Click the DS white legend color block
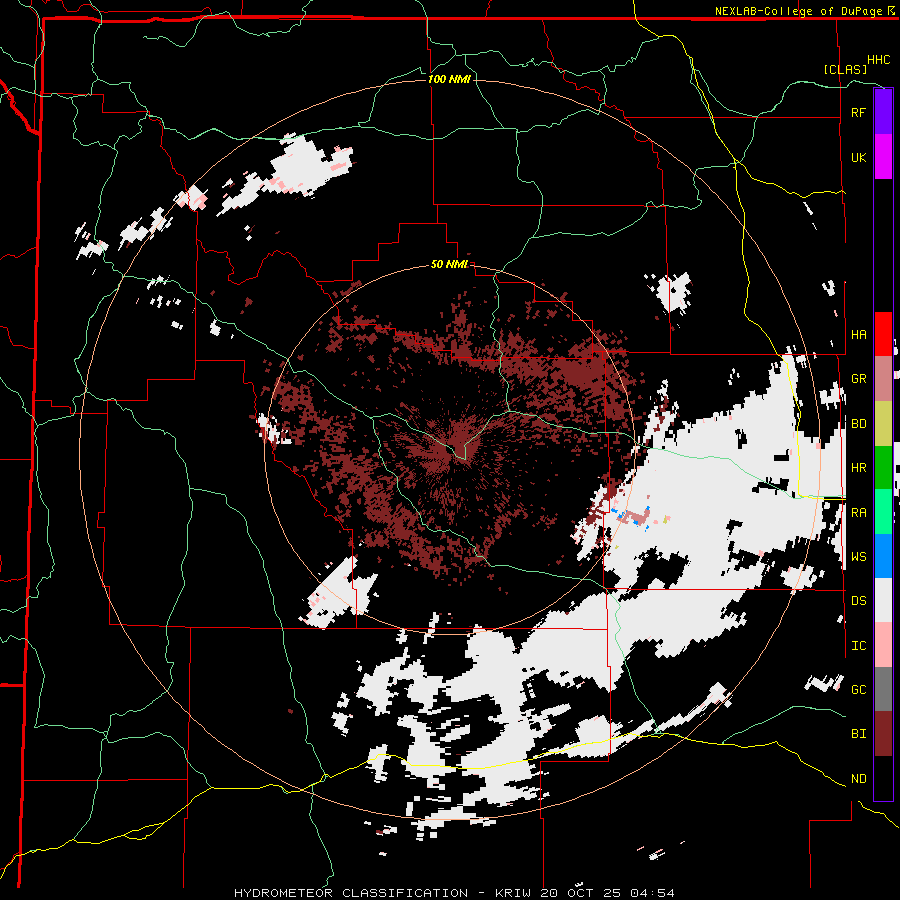The width and height of the screenshot is (900, 900). (x=883, y=600)
